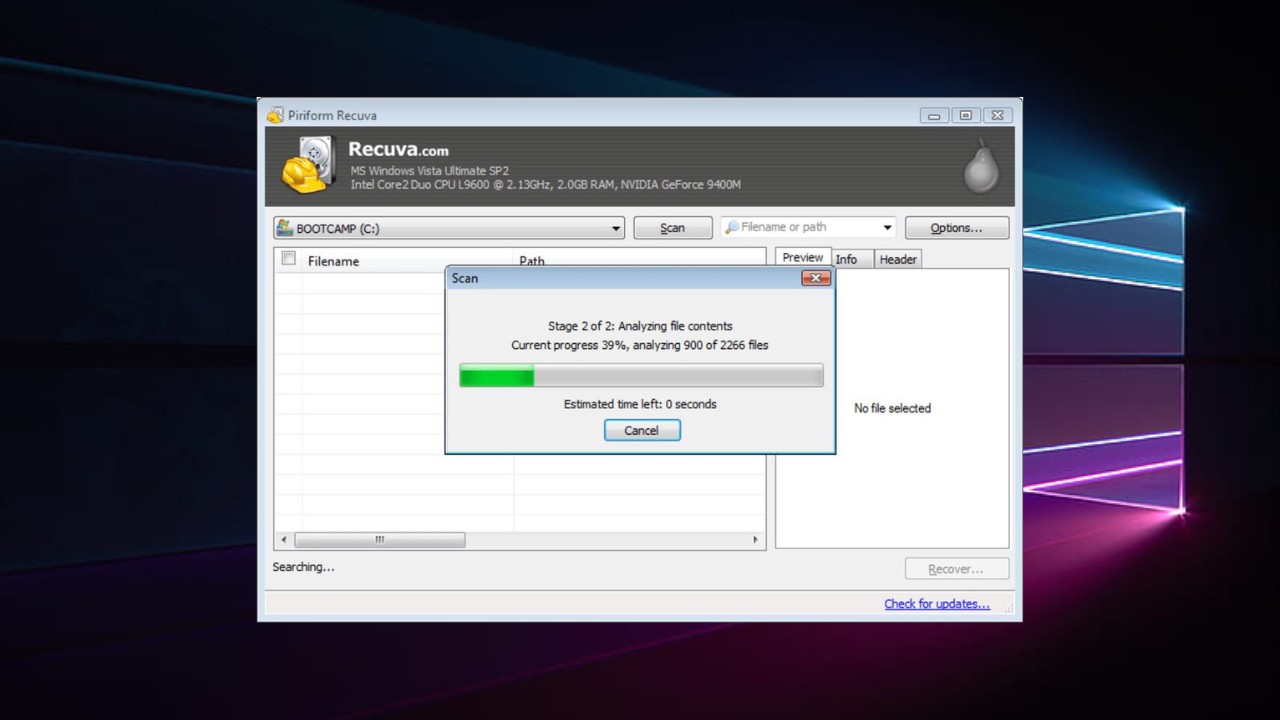Image resolution: width=1280 pixels, height=720 pixels.
Task: Click the Recuva.com heading text
Action: tap(398, 150)
